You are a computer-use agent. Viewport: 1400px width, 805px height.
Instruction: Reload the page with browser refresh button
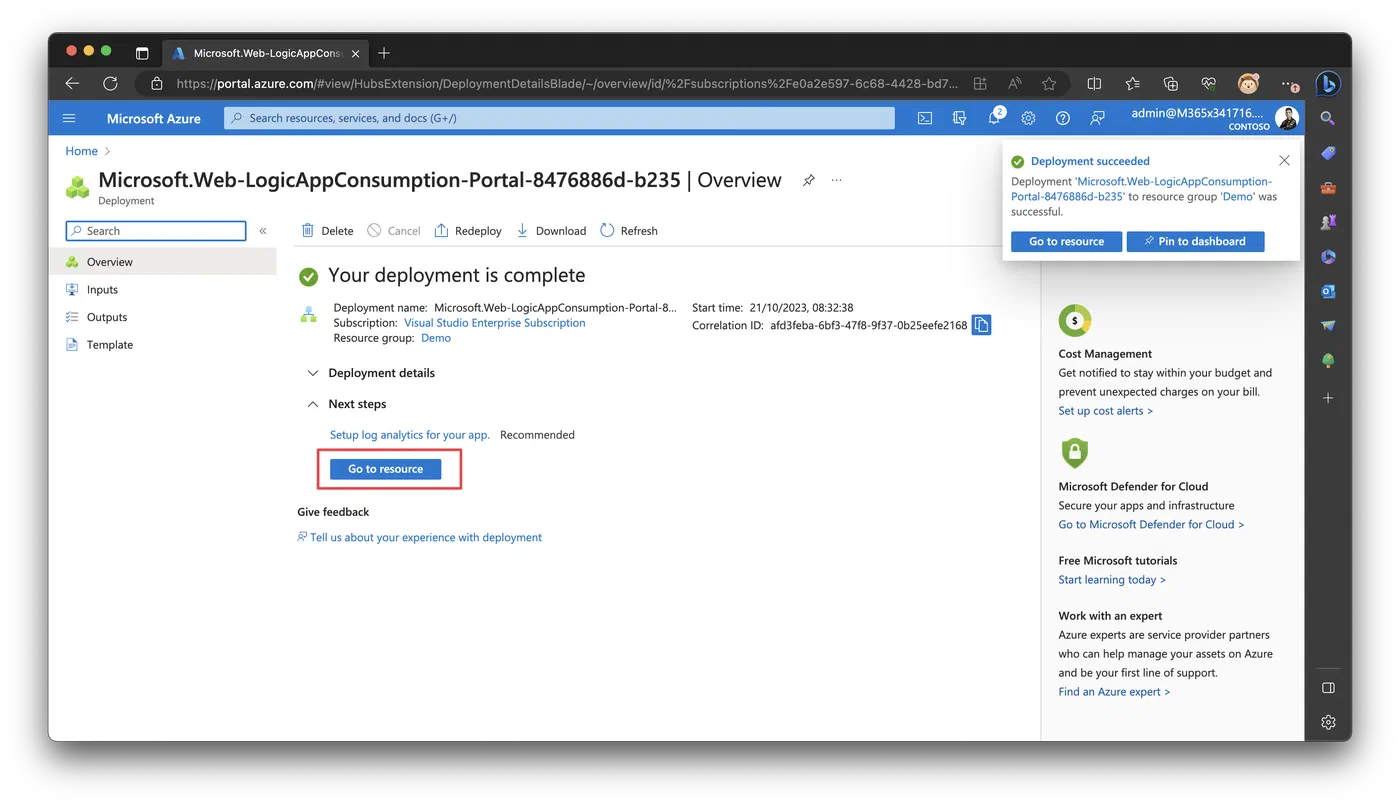pos(110,84)
